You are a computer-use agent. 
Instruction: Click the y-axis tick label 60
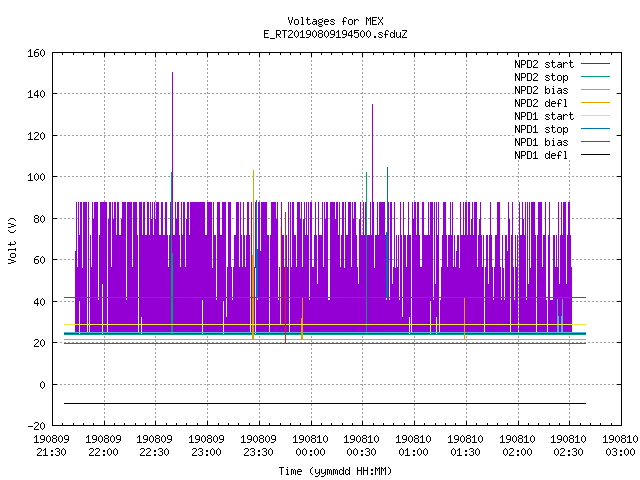coord(39,260)
